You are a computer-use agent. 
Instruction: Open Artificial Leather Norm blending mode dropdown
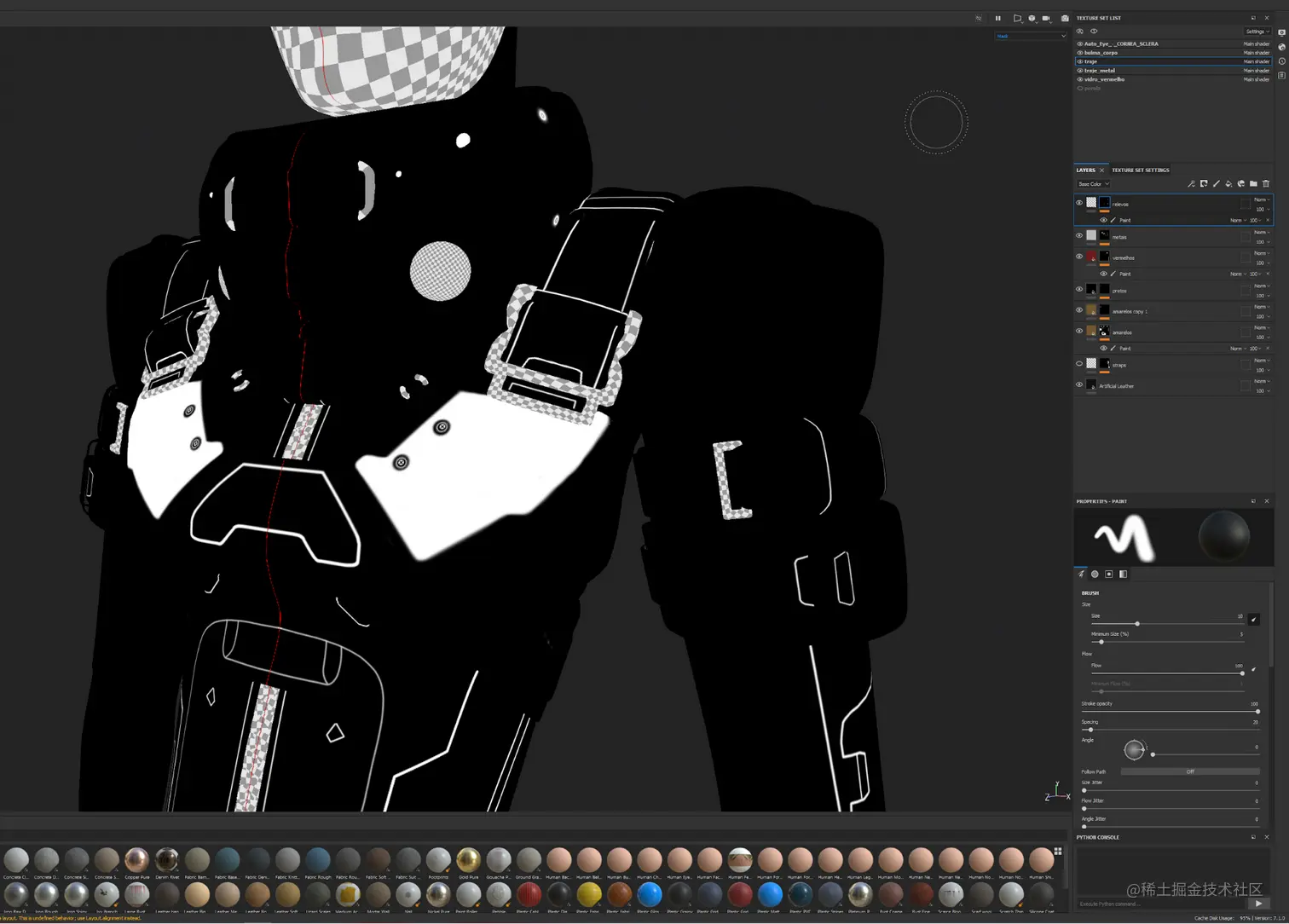[x=1262, y=381]
